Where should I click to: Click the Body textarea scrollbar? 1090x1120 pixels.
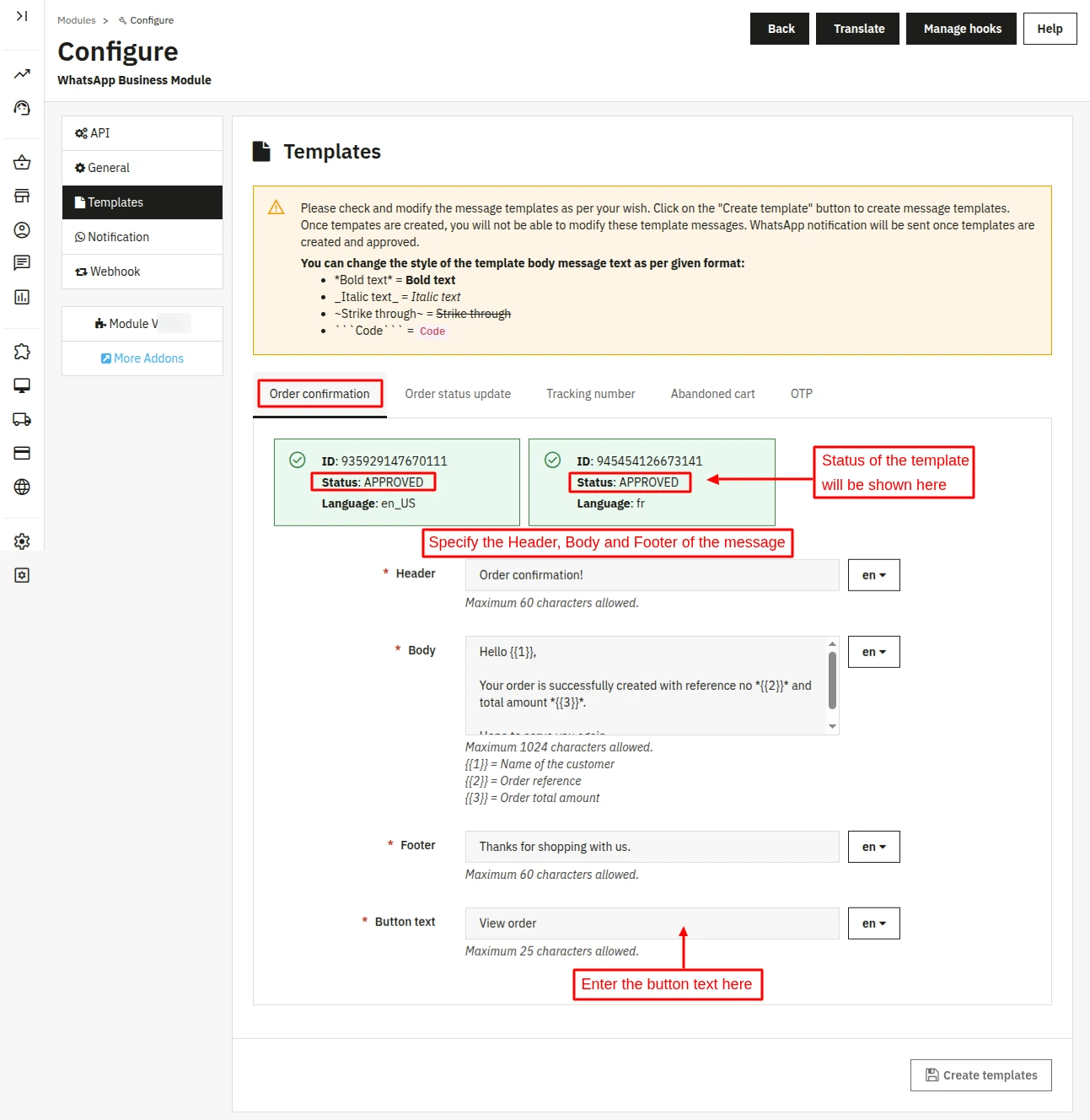832,680
